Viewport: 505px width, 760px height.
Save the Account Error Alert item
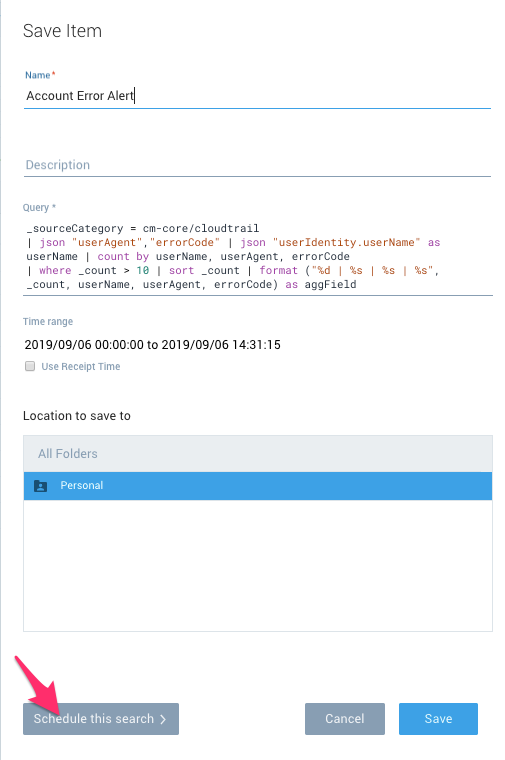pyautogui.click(x=438, y=719)
